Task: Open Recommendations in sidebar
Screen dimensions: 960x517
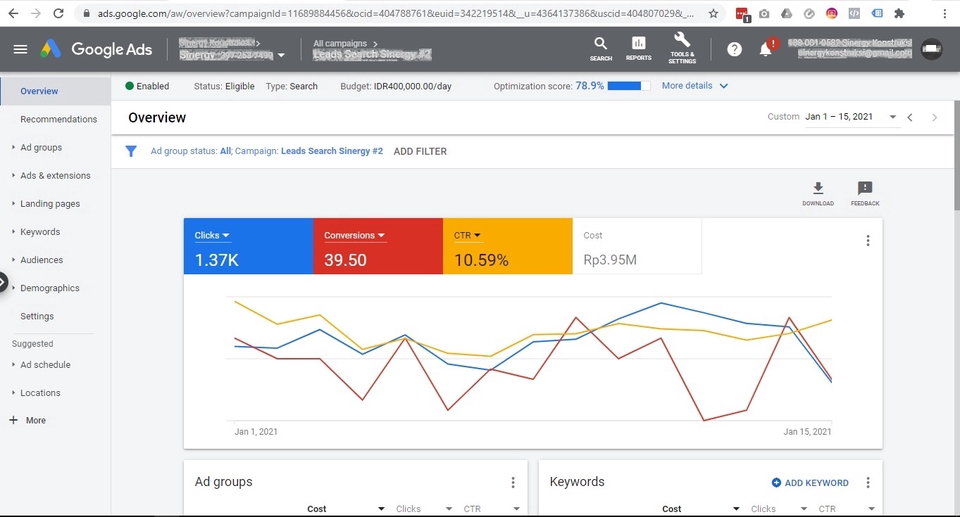Action: coord(58,119)
